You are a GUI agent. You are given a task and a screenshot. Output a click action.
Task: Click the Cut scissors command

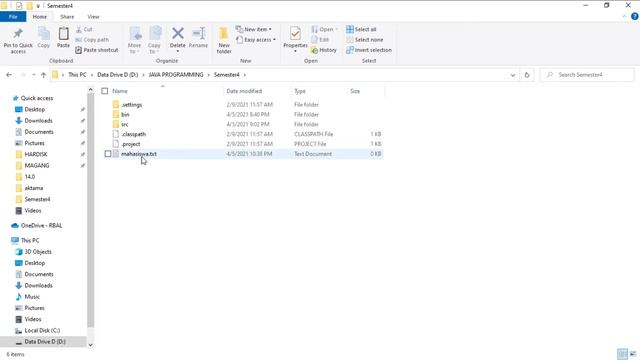[84, 29]
